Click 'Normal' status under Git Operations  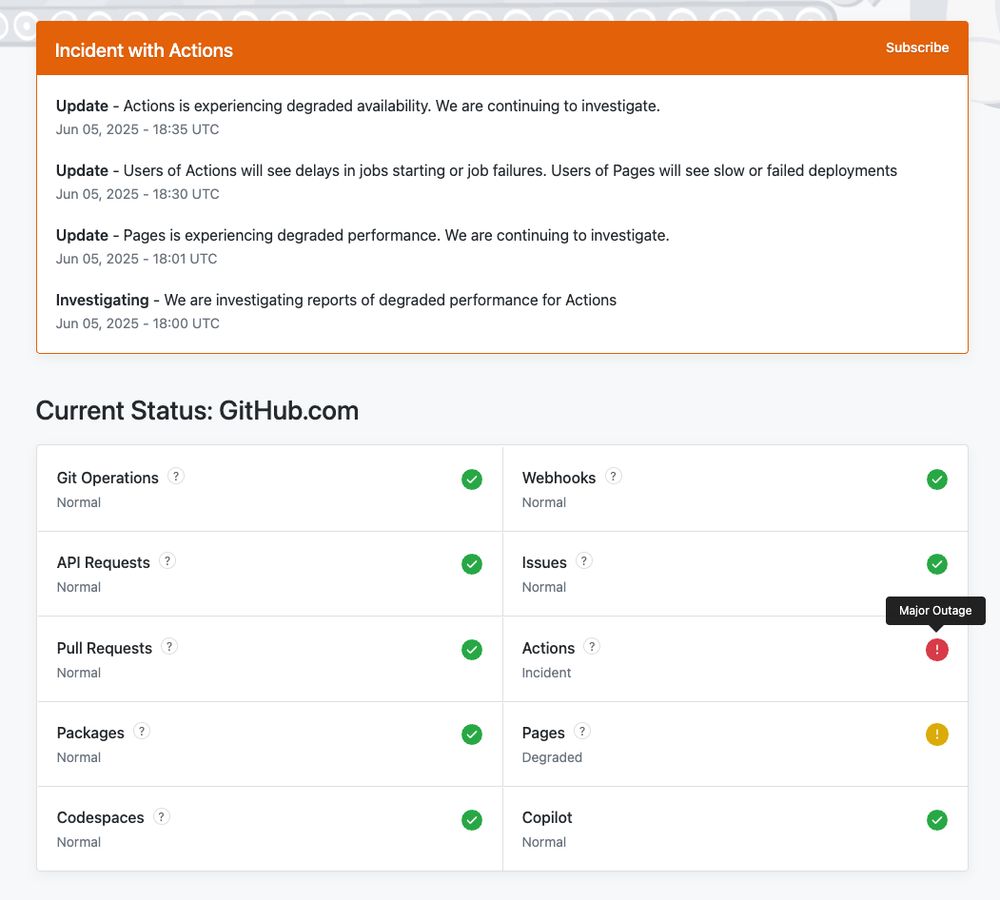pyautogui.click(x=78, y=503)
